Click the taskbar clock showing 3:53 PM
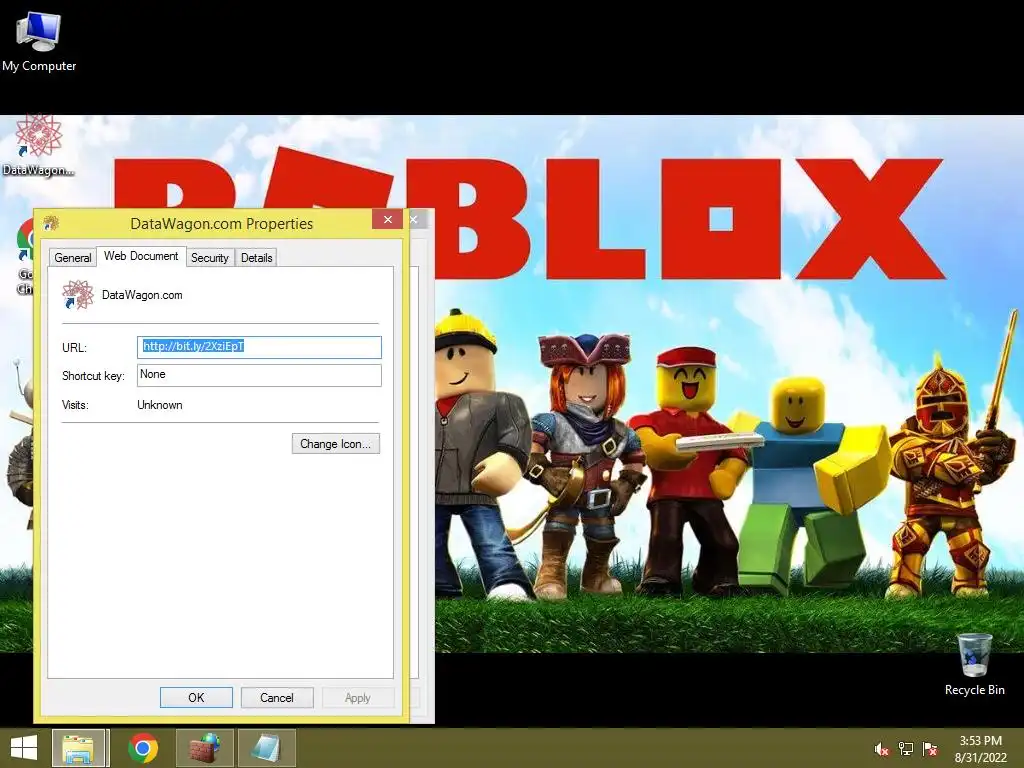This screenshot has height=768, width=1024. [980, 741]
